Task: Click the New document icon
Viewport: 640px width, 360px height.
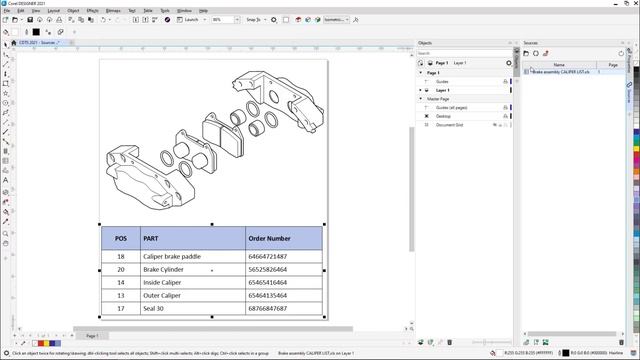Action: point(5,20)
